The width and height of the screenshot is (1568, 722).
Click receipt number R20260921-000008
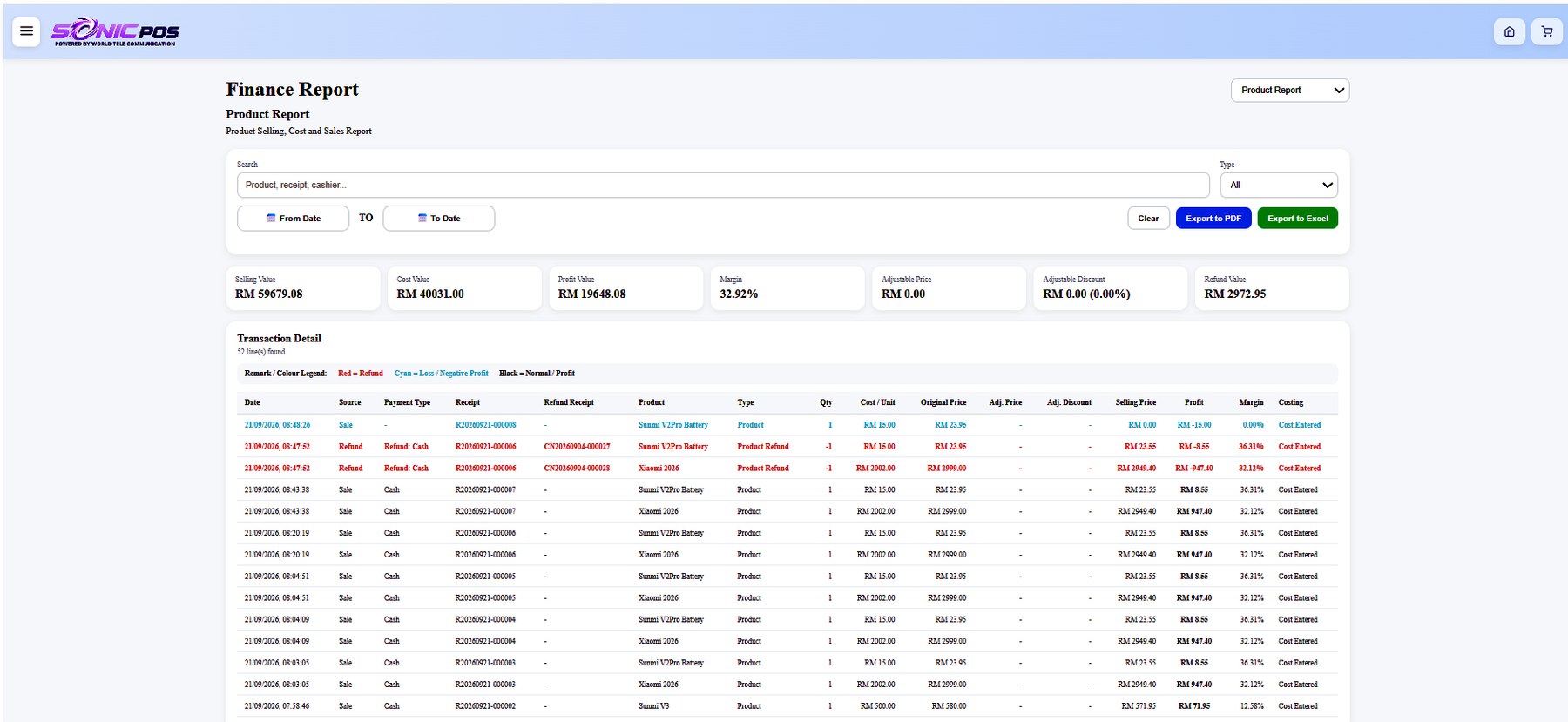coord(485,425)
